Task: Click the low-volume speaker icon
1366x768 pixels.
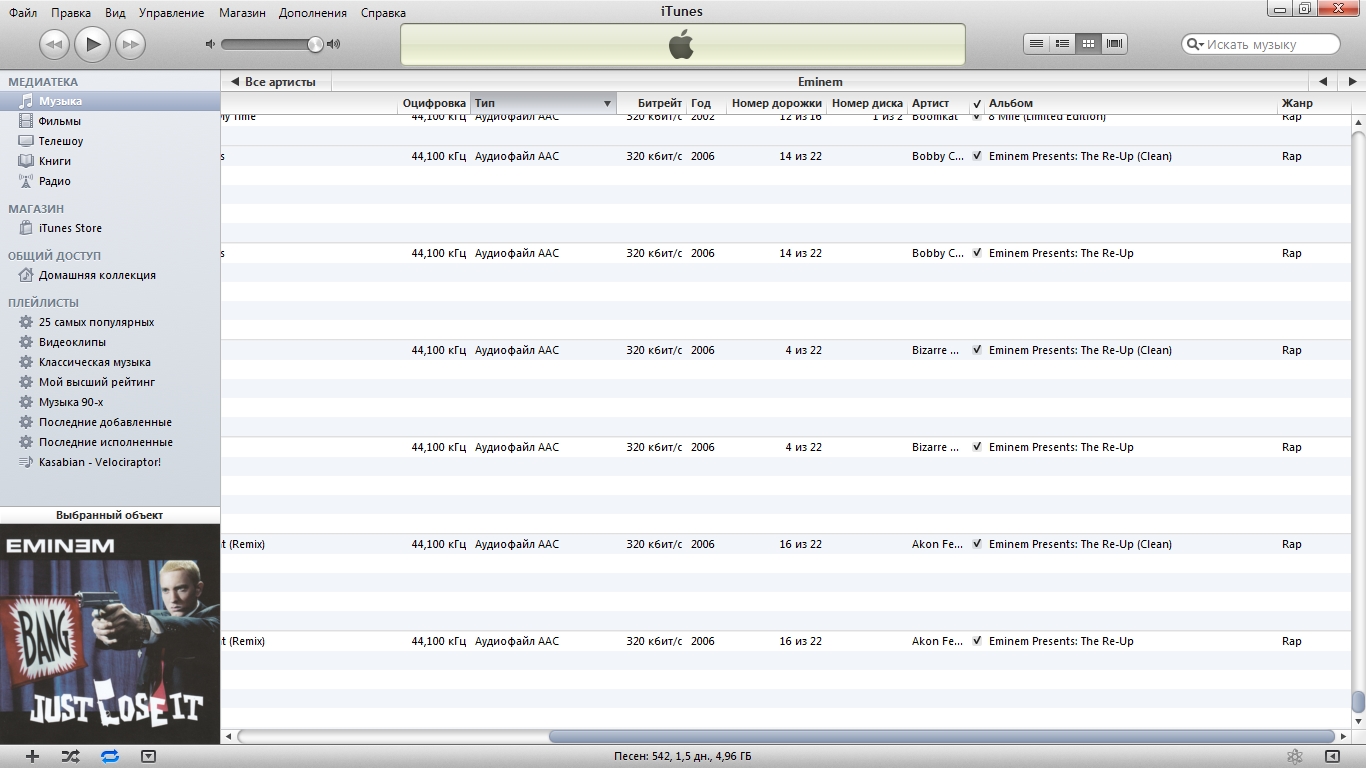Action: [x=210, y=44]
